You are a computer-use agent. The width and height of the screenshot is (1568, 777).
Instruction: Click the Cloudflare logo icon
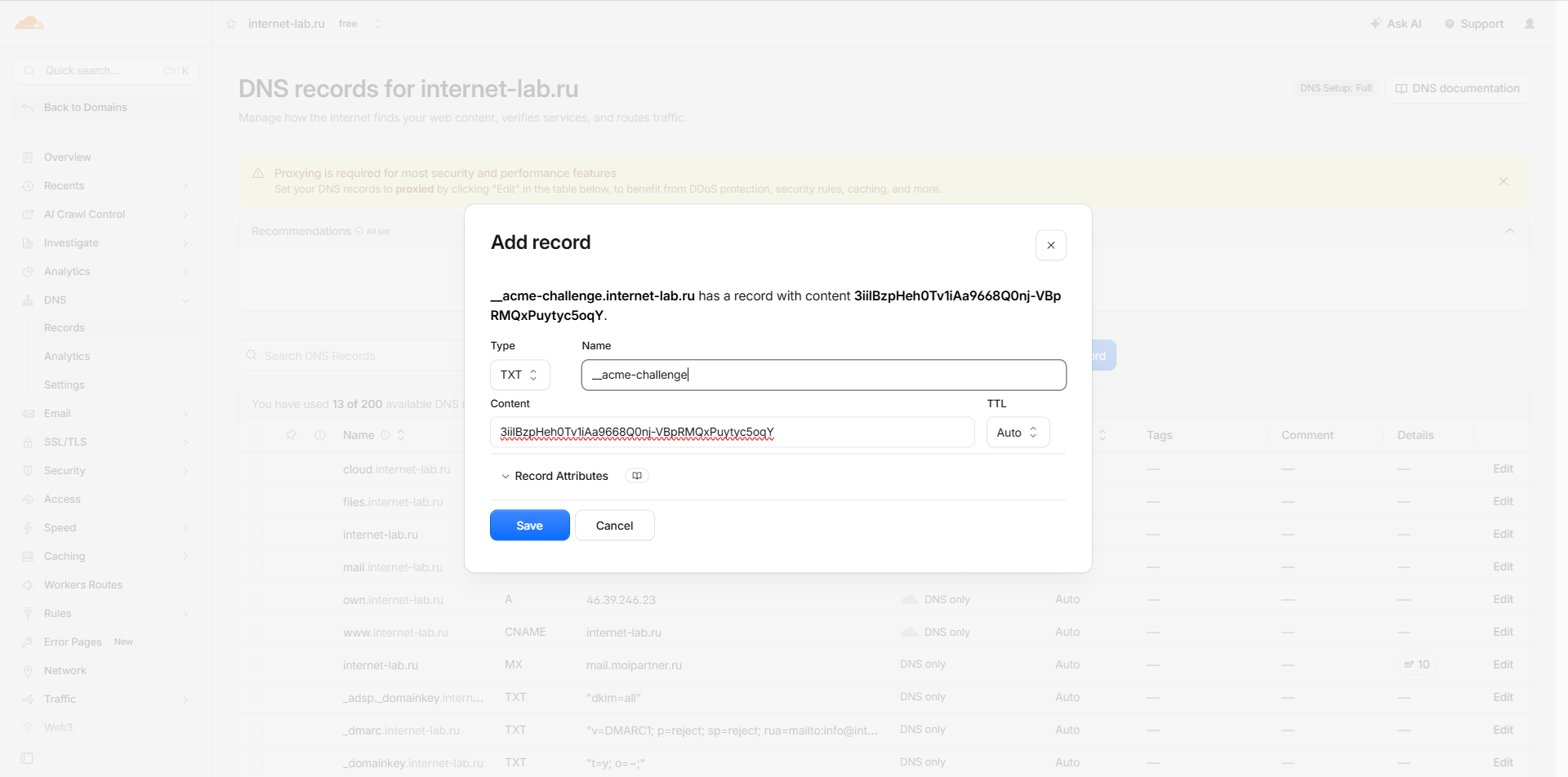[x=29, y=23]
